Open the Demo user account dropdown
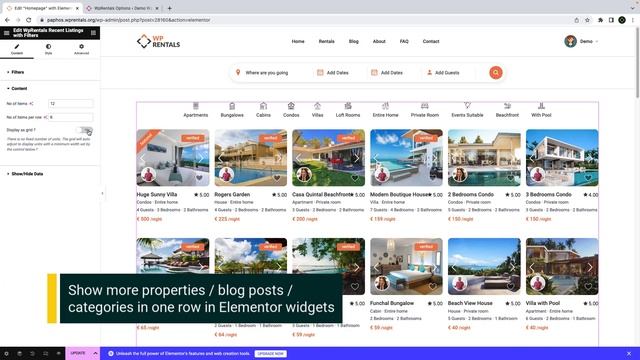Image resolution: width=640 pixels, height=360 pixels. coord(581,41)
